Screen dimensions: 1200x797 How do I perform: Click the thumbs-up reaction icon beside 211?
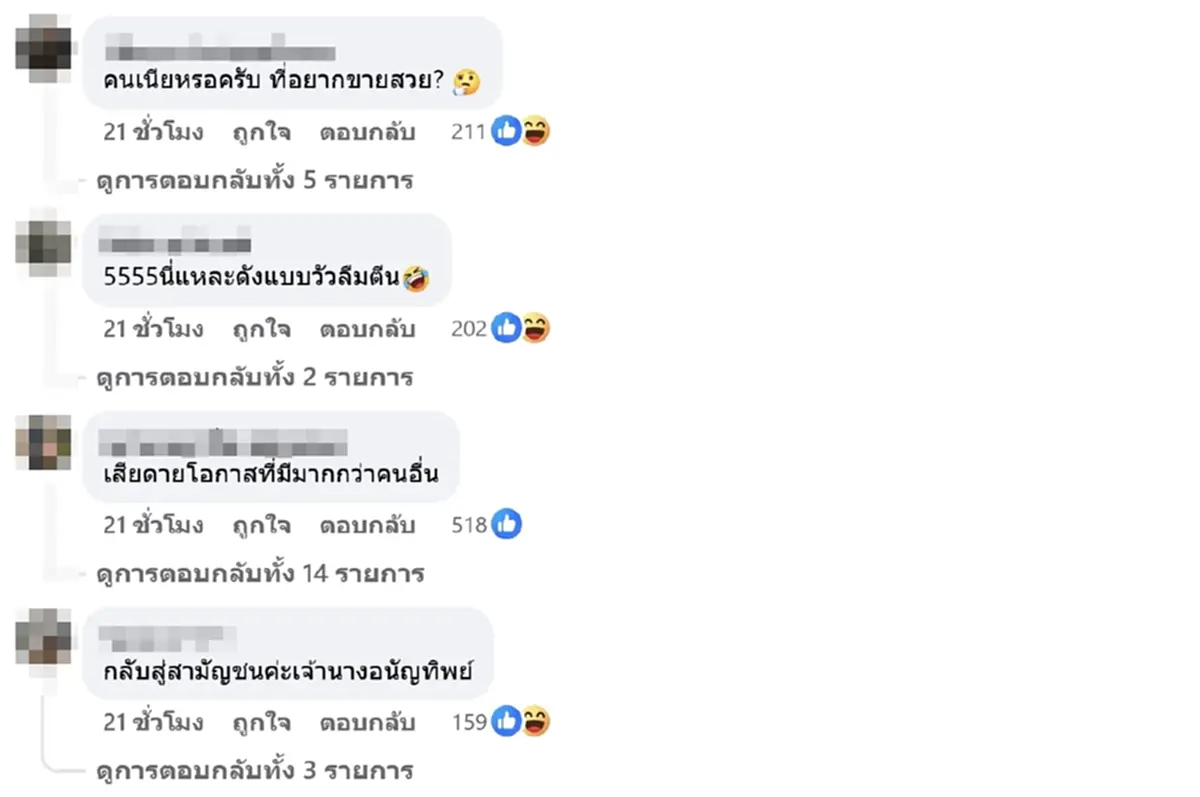click(506, 131)
